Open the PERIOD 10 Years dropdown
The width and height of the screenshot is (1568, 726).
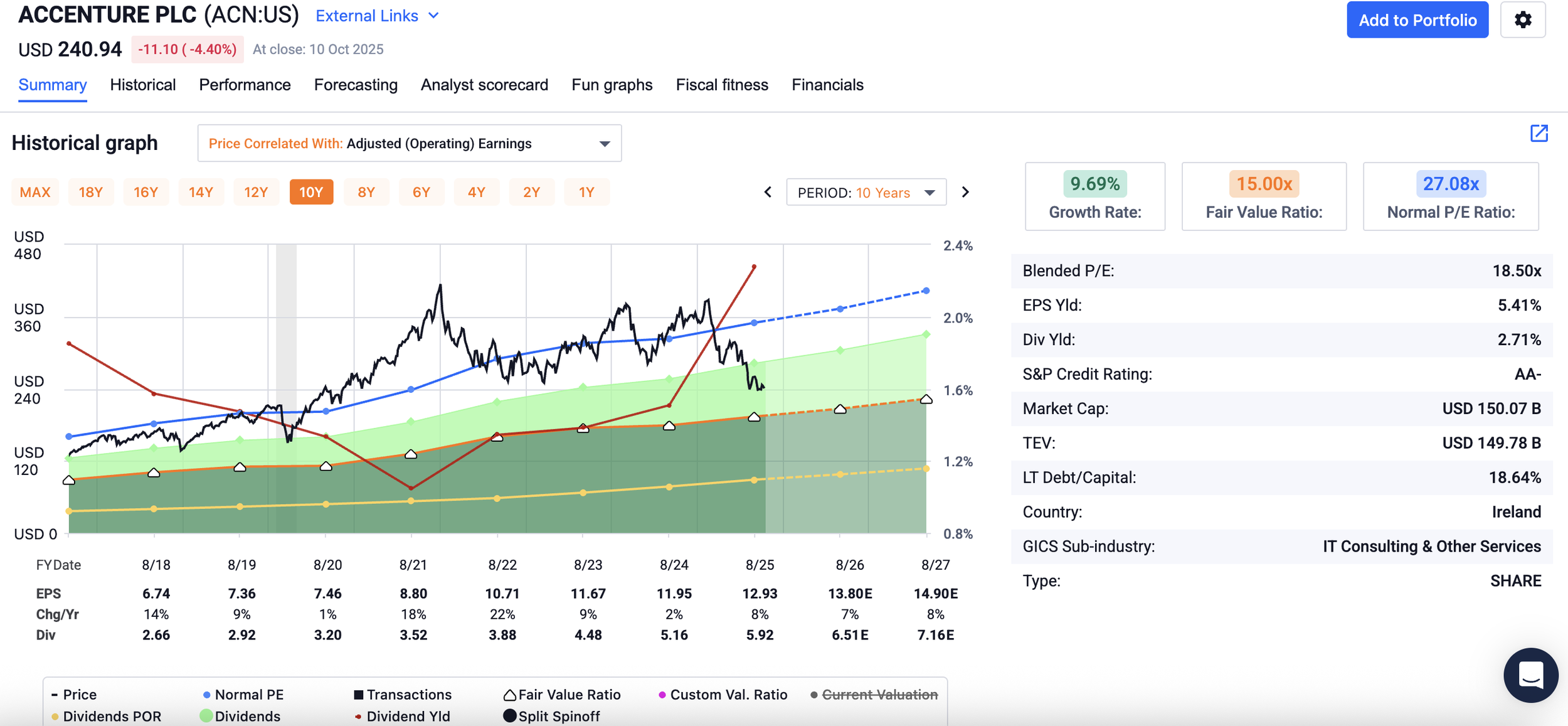point(866,192)
